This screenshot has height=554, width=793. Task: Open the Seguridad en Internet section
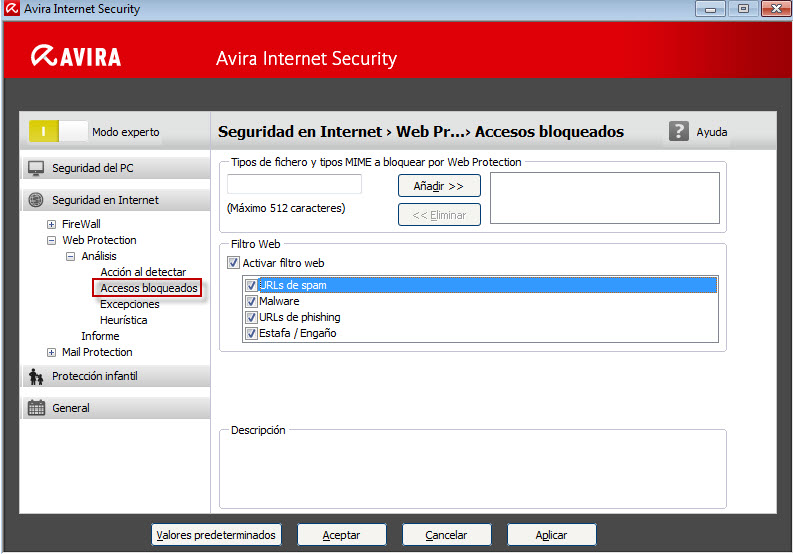point(115,200)
